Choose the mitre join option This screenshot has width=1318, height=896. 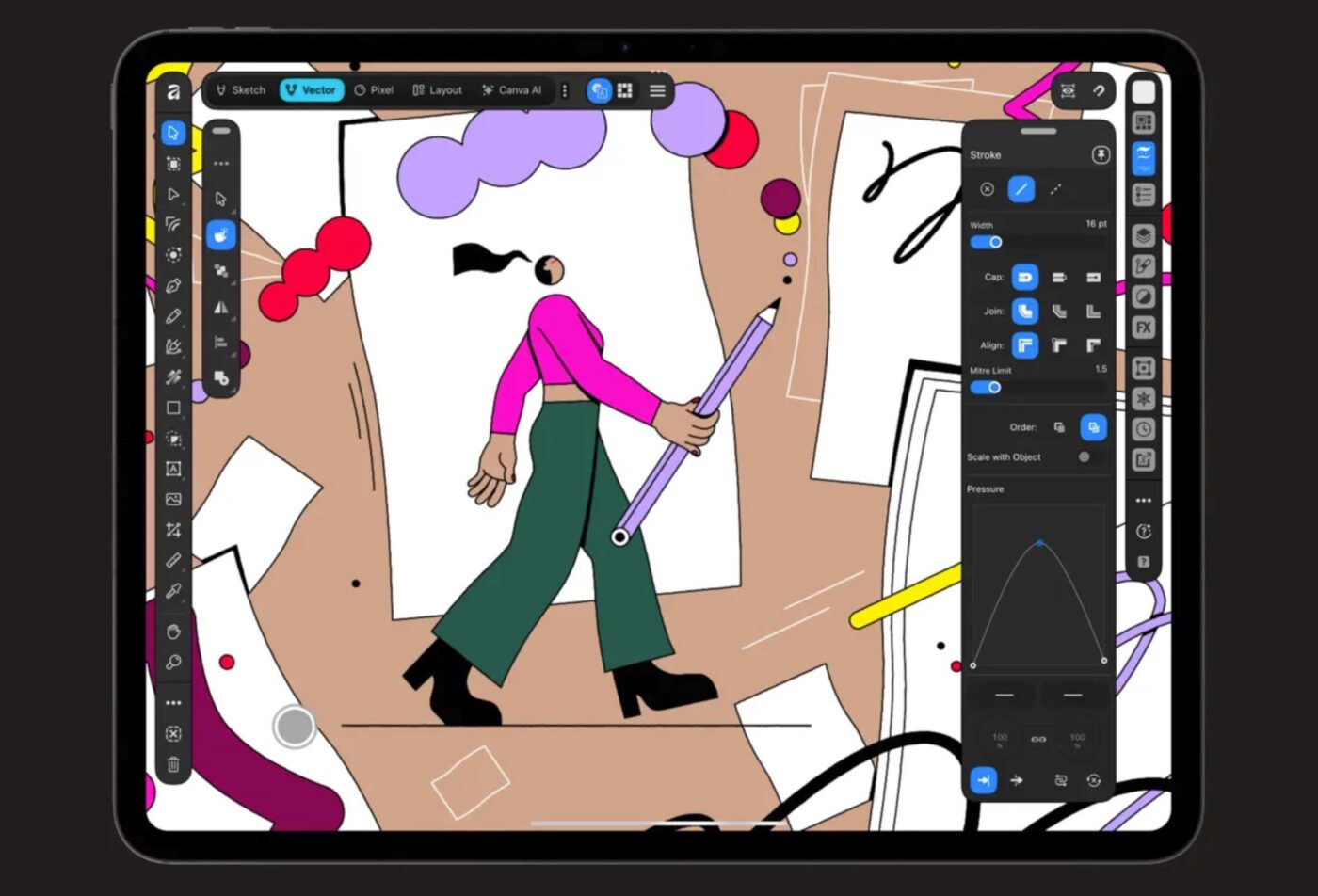[x=1093, y=312]
